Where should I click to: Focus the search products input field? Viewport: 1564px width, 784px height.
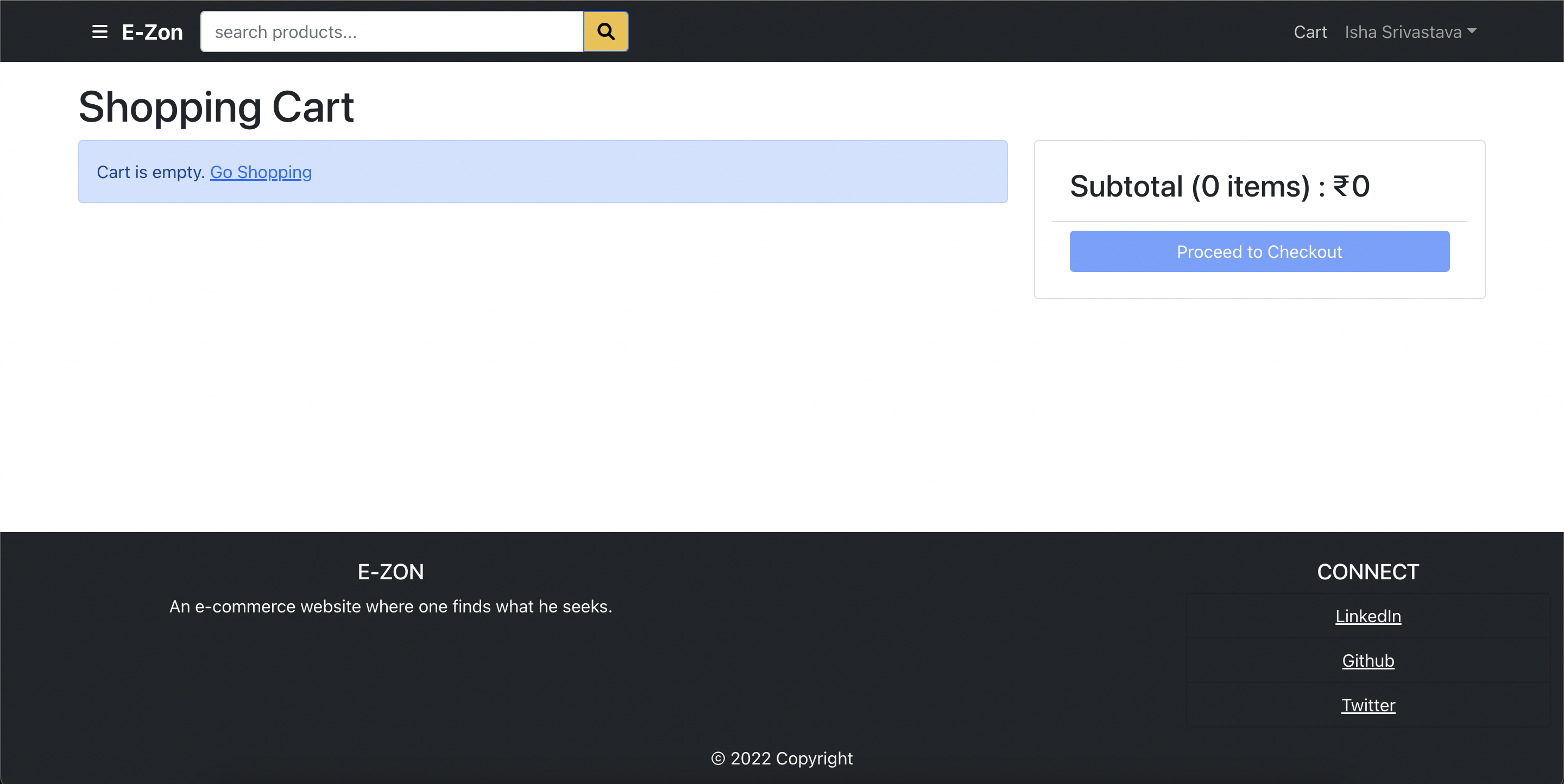coord(392,31)
